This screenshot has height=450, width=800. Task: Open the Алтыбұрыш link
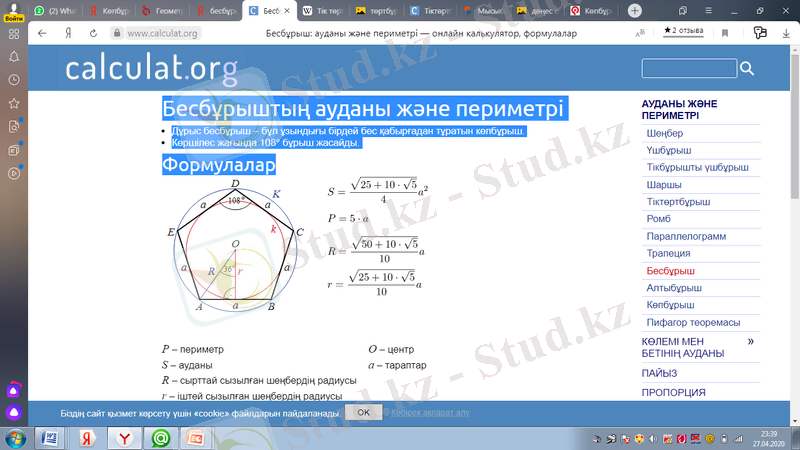pyautogui.click(x=673, y=288)
